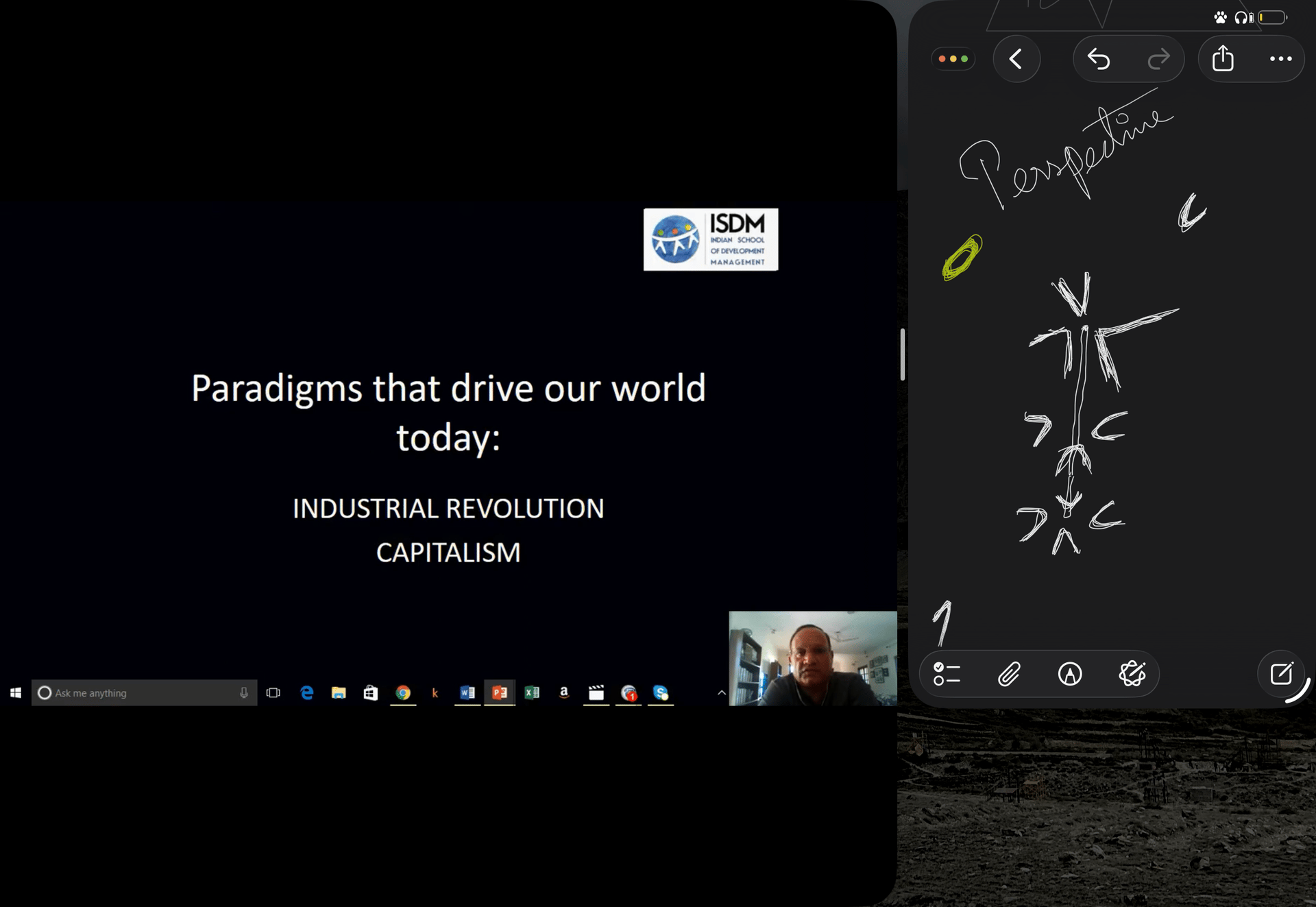Screen dimensions: 1316x907
Task: Open the window controls three-dot pill
Action: pos(953,59)
